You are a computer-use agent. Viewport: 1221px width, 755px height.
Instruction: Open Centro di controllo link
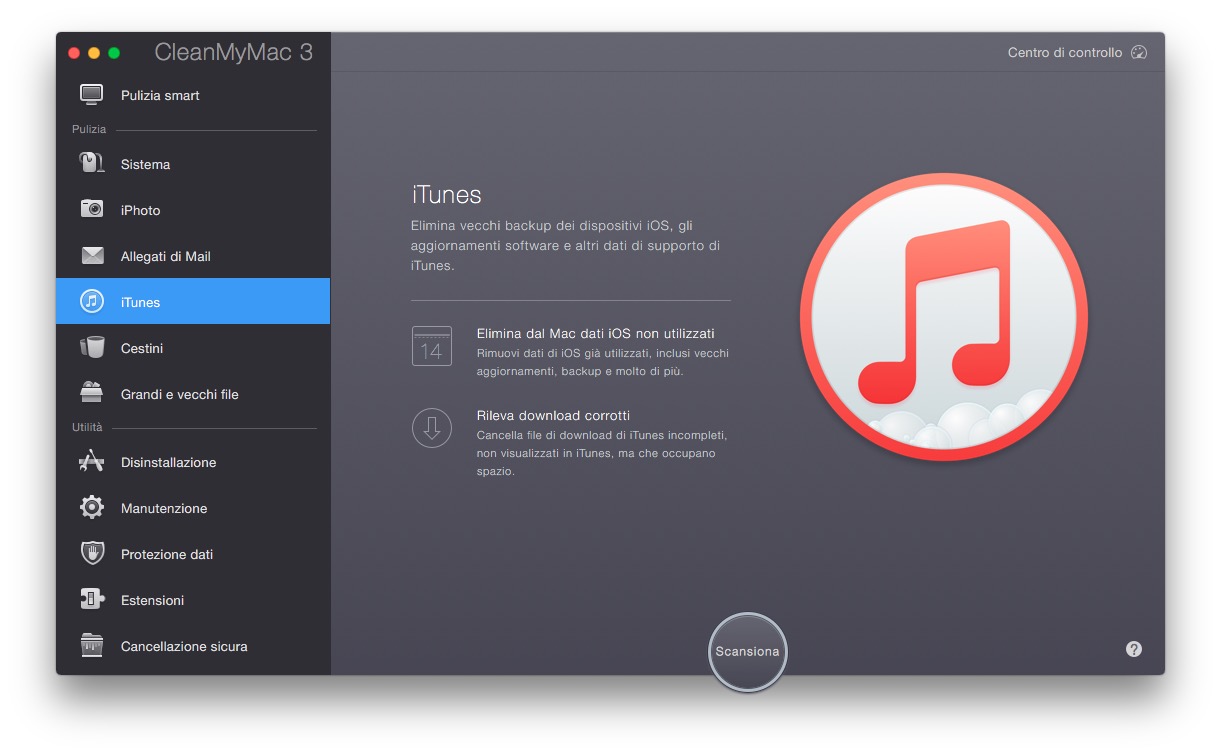tap(1065, 52)
